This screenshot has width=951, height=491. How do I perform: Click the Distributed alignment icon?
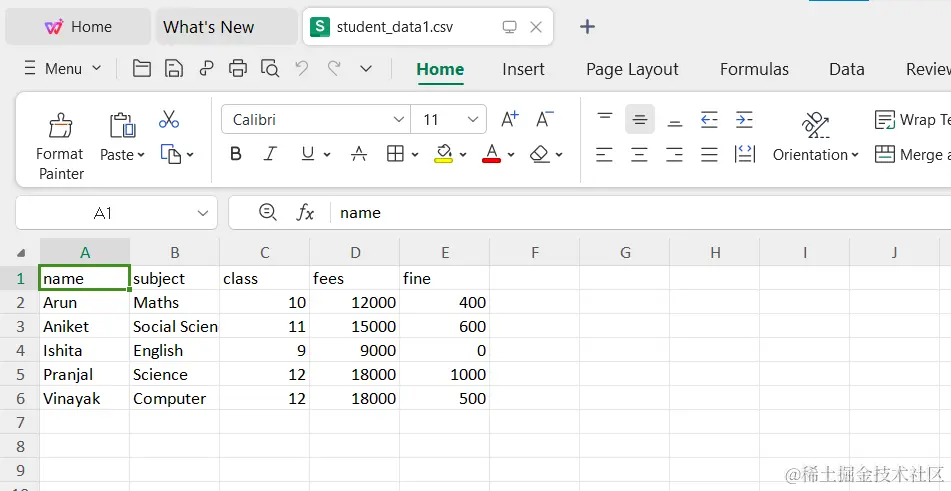coord(745,154)
